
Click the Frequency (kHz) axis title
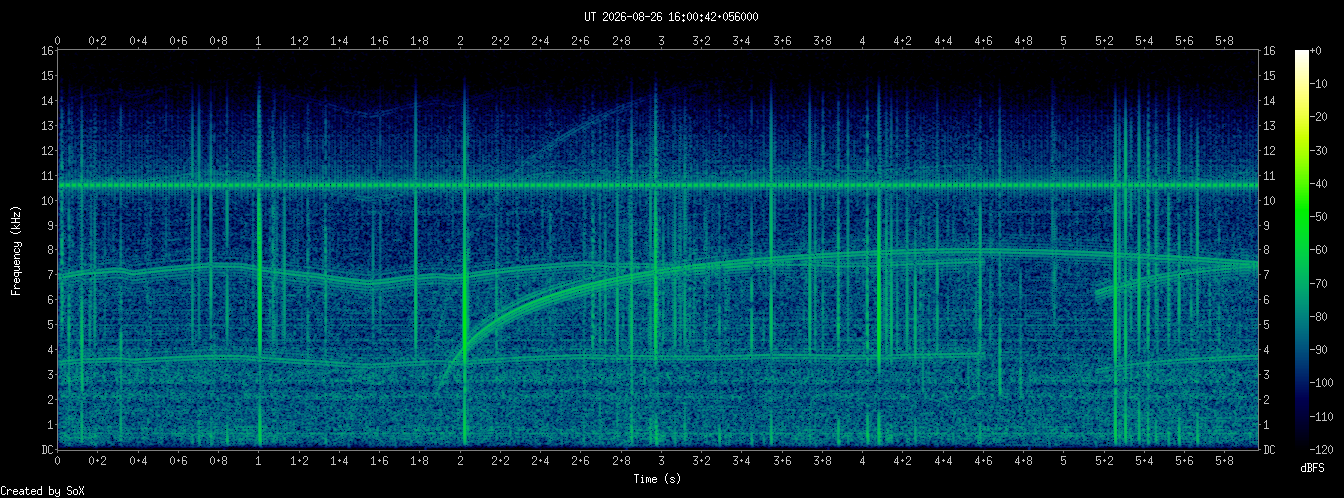[16, 249]
